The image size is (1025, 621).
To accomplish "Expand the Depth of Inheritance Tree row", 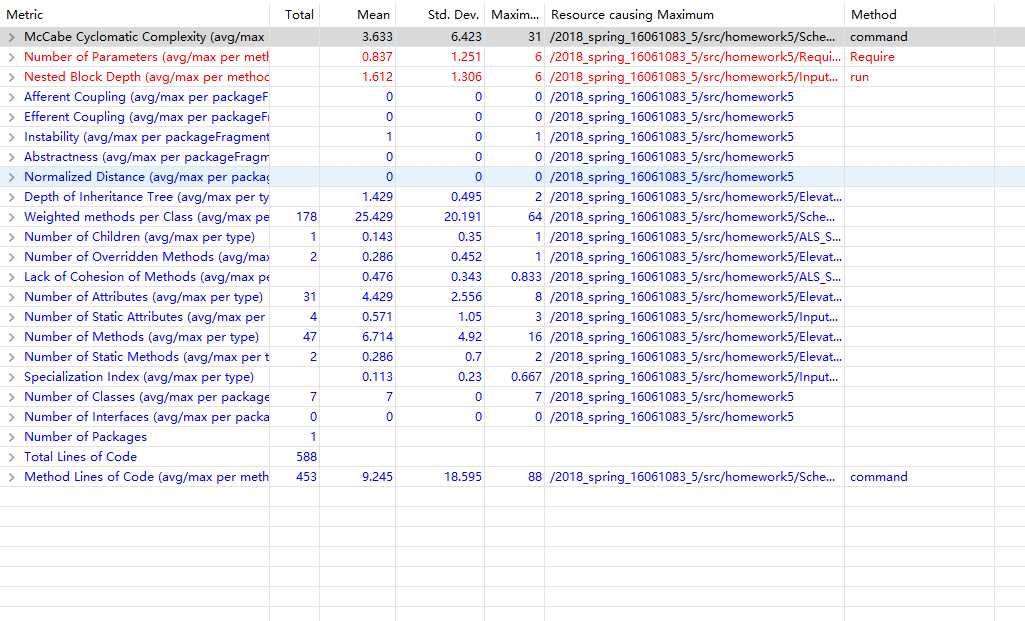I will click(x=12, y=197).
